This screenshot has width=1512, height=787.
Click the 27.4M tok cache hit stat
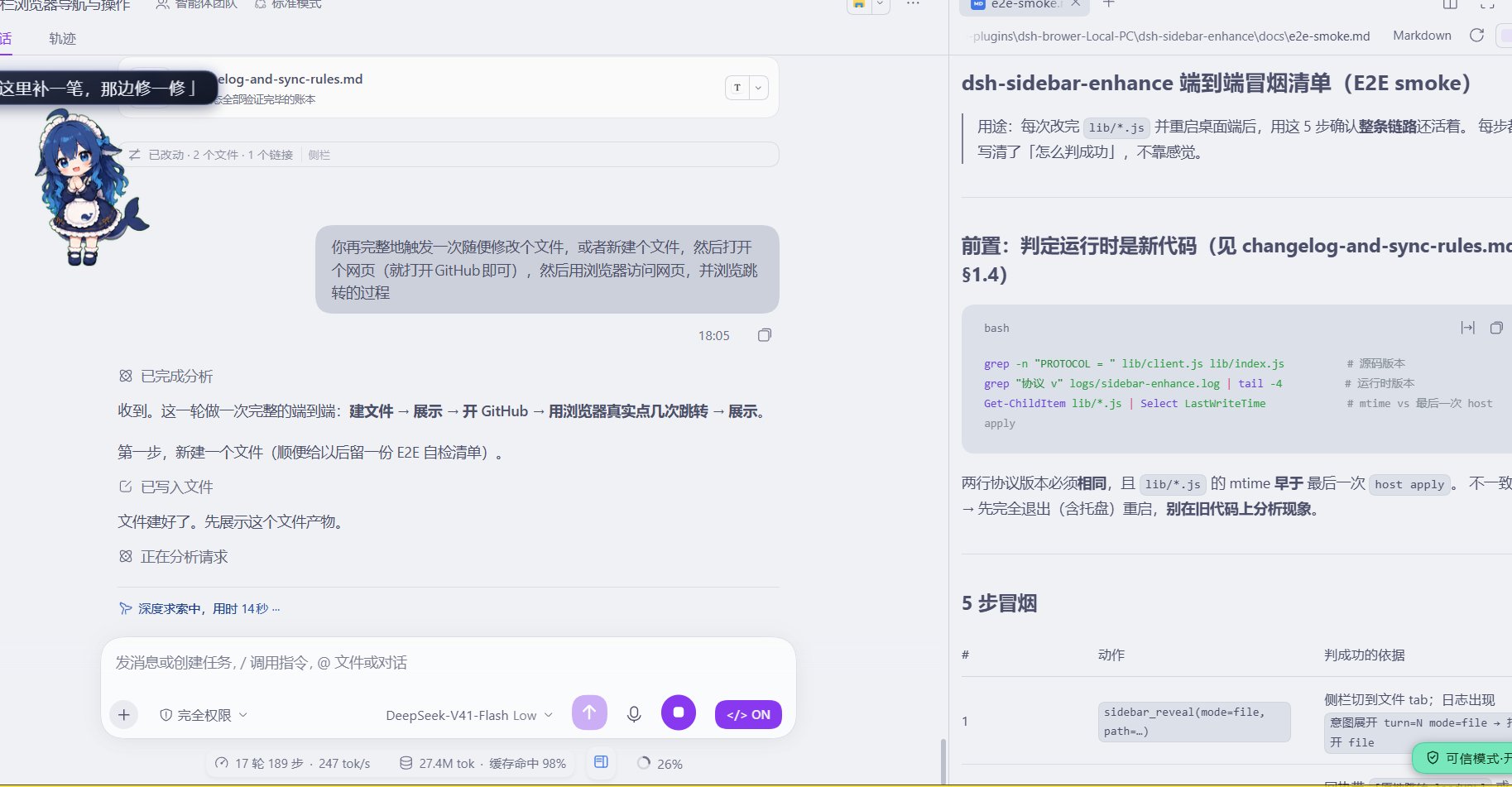point(483,763)
